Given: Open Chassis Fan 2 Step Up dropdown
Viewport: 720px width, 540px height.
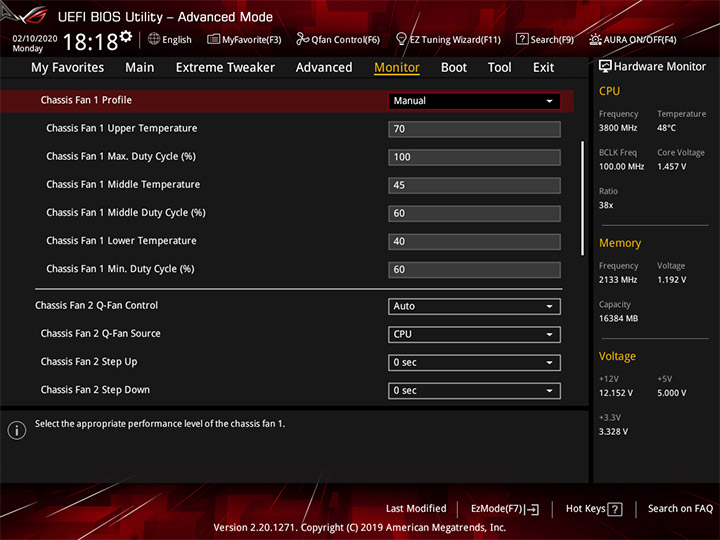Looking at the screenshot, I should [x=474, y=363].
